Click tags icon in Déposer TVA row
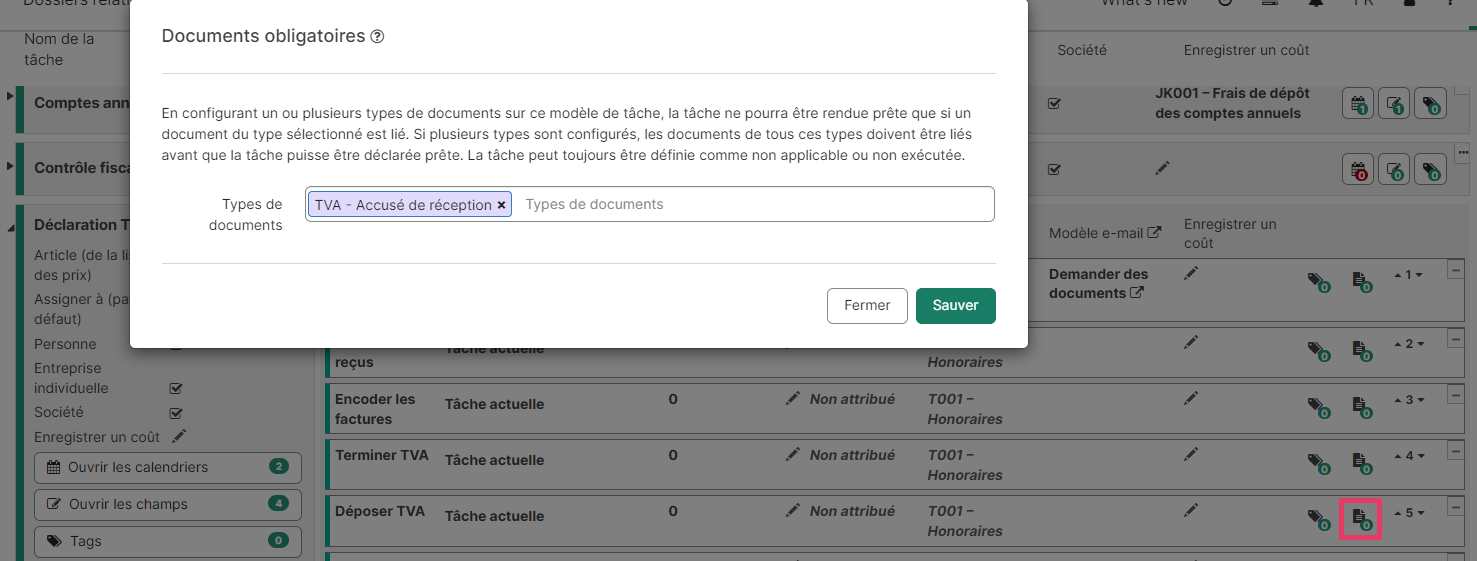Image resolution: width=1477 pixels, height=561 pixels. [x=1319, y=518]
